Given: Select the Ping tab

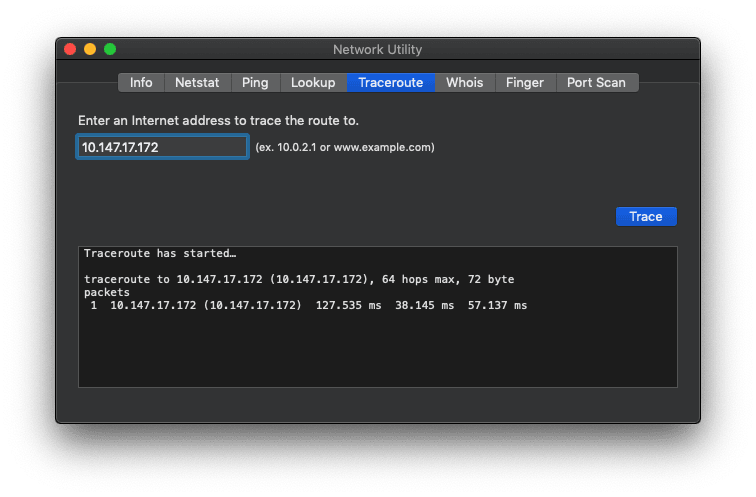Looking at the screenshot, I should click(x=255, y=82).
